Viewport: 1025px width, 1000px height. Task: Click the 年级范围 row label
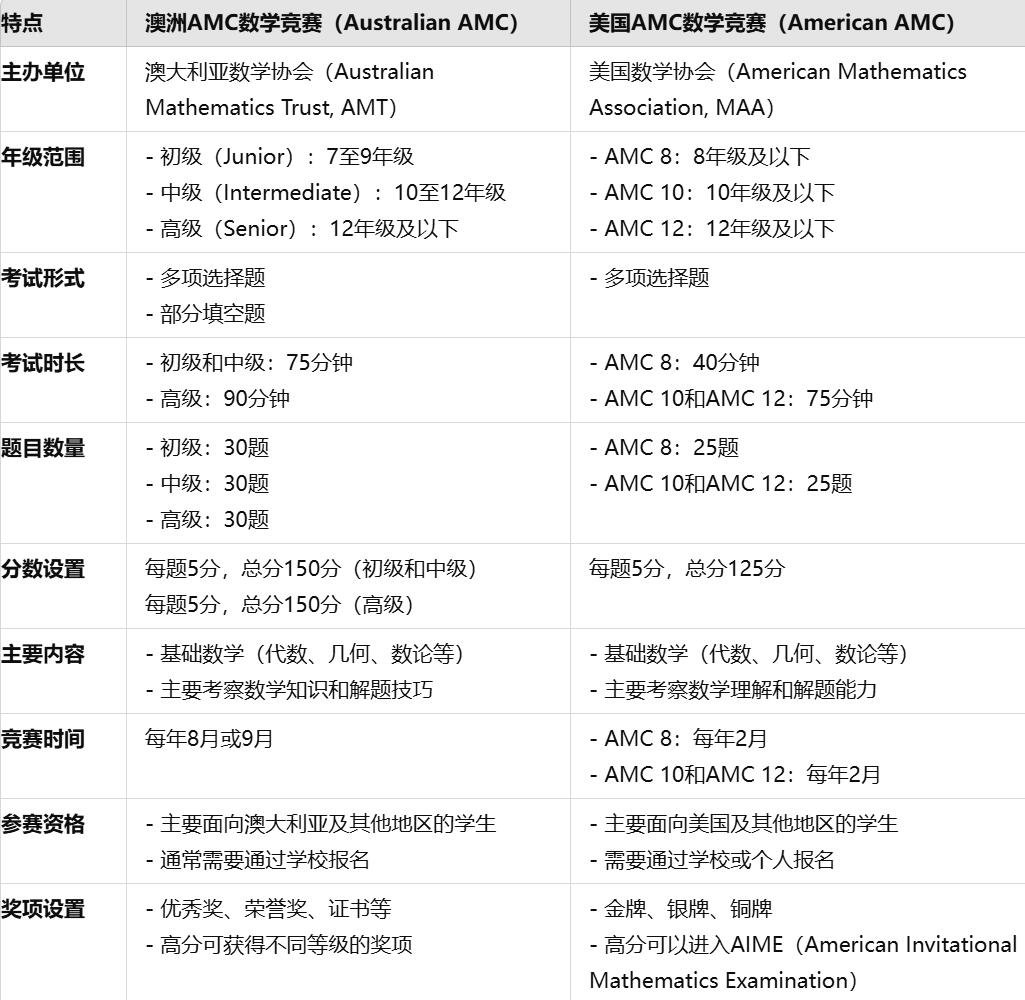43,157
